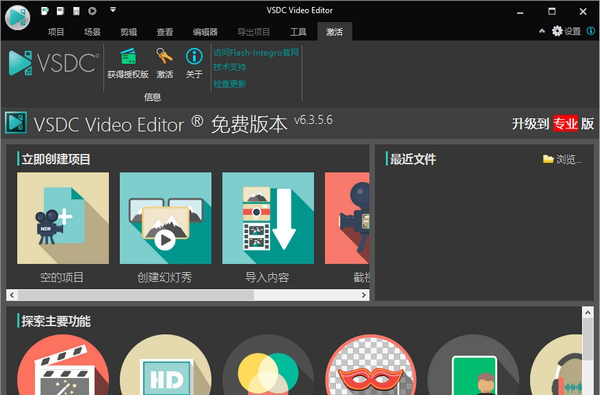
Task: Click the red video capture camera tile
Action: coord(347,218)
